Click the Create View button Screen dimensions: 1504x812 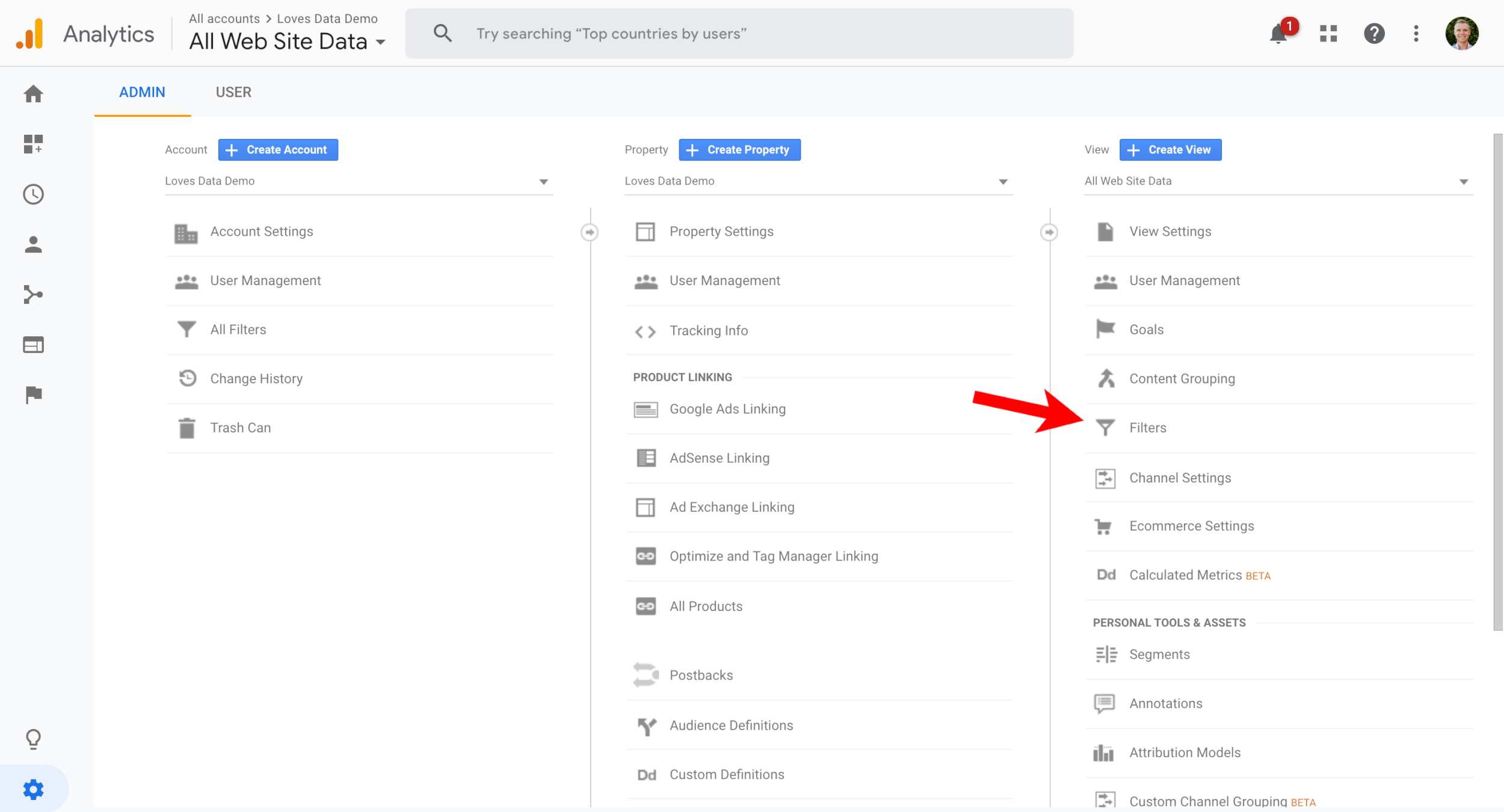(x=1170, y=149)
